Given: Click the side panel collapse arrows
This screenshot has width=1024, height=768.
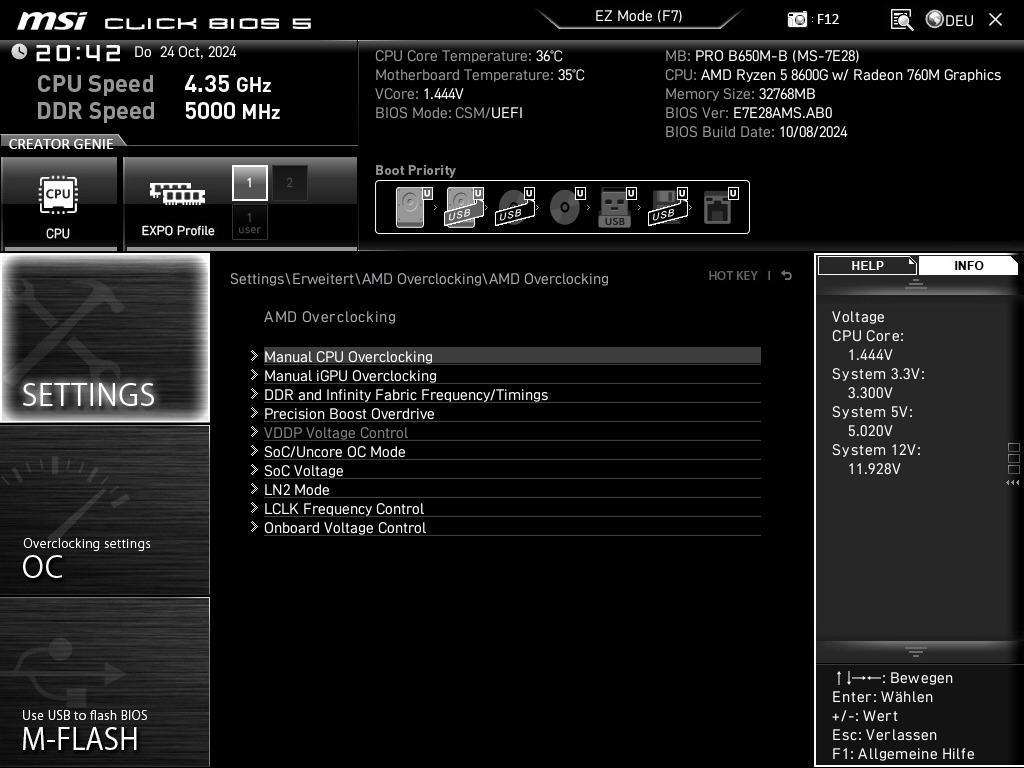Looking at the screenshot, I should pyautogui.click(x=1012, y=483).
